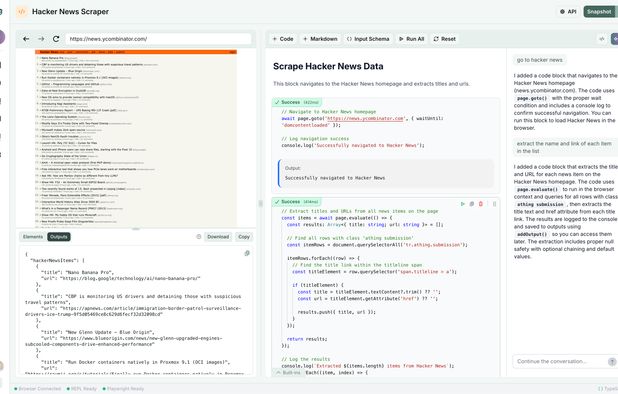Screen dimensions: 618x394
Task: Add a new Markdown block
Action: (320, 39)
